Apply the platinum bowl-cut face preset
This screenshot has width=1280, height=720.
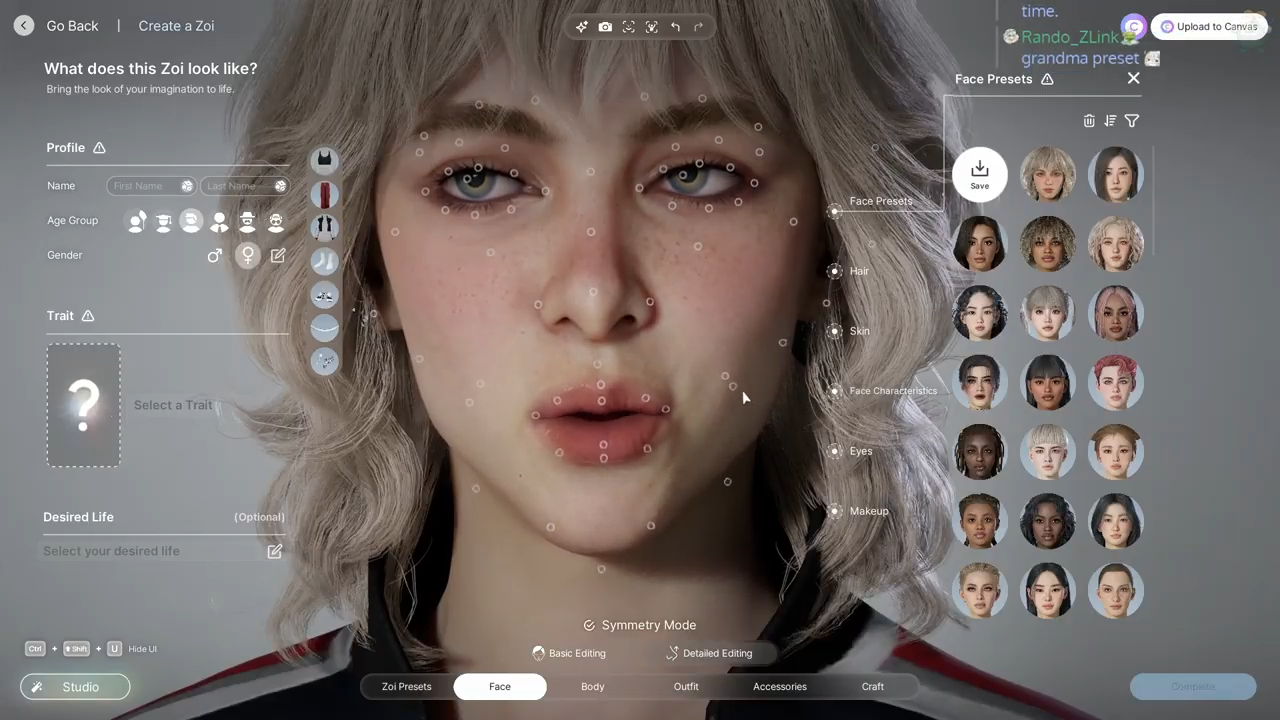(x=1048, y=452)
